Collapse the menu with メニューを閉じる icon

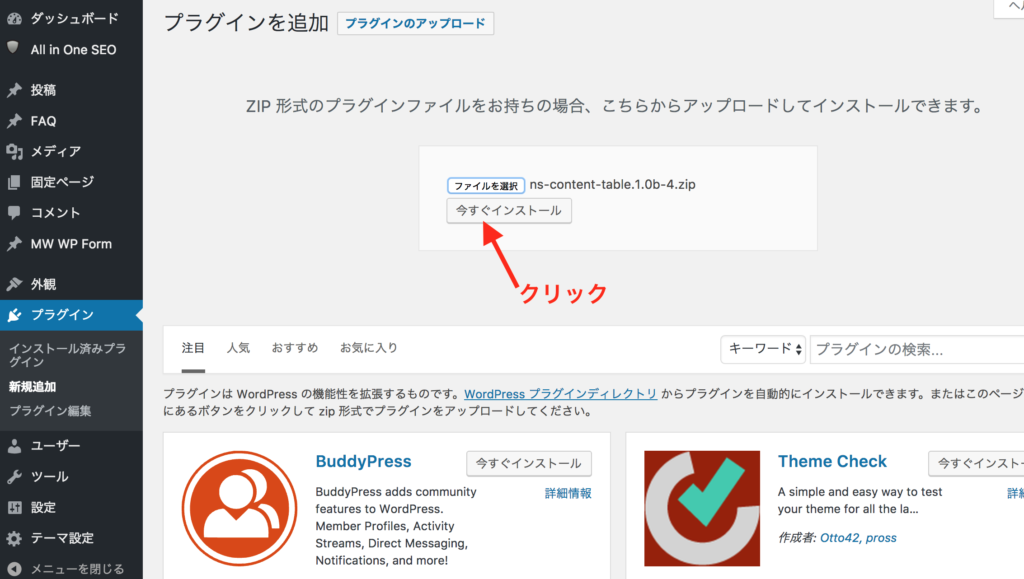(14, 569)
